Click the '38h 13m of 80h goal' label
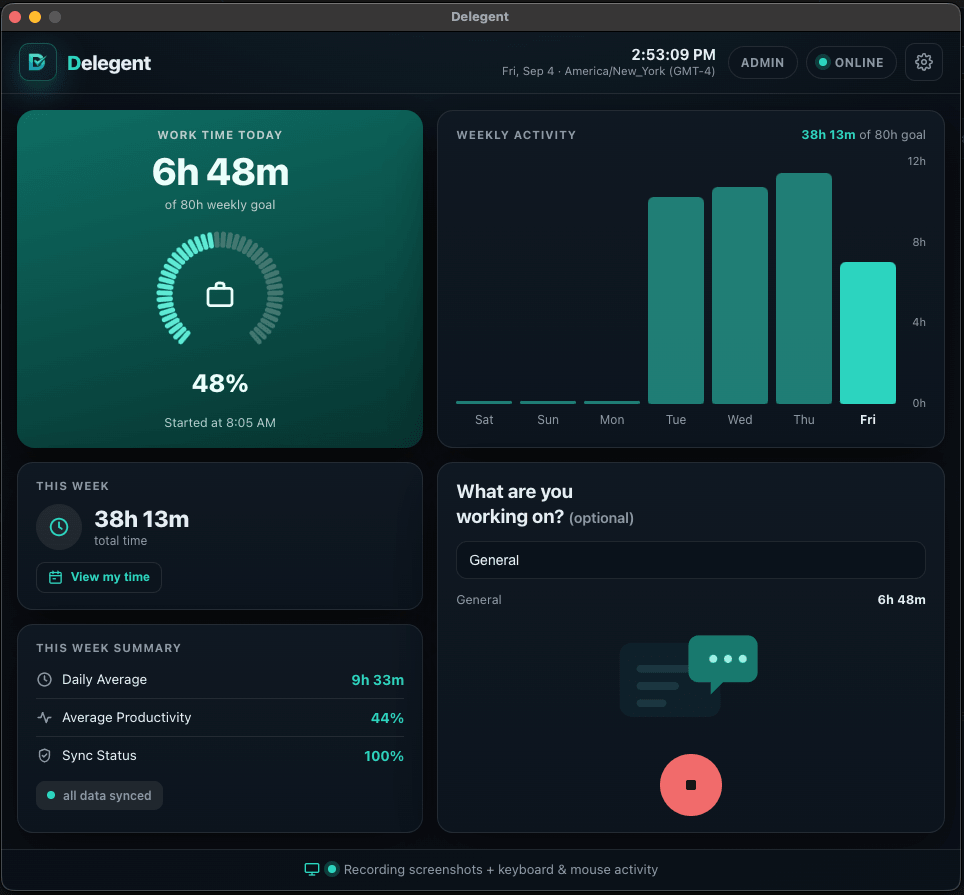 863,135
